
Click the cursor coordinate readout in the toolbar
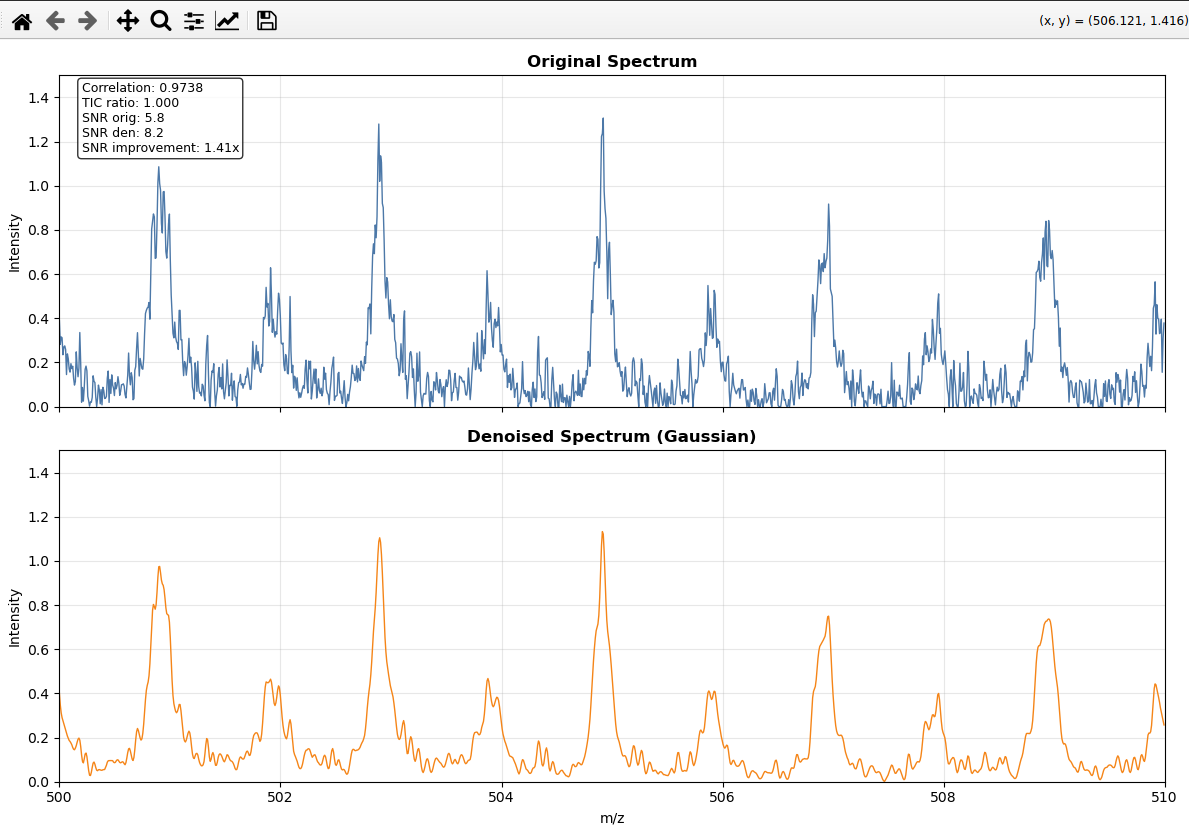point(1111,20)
